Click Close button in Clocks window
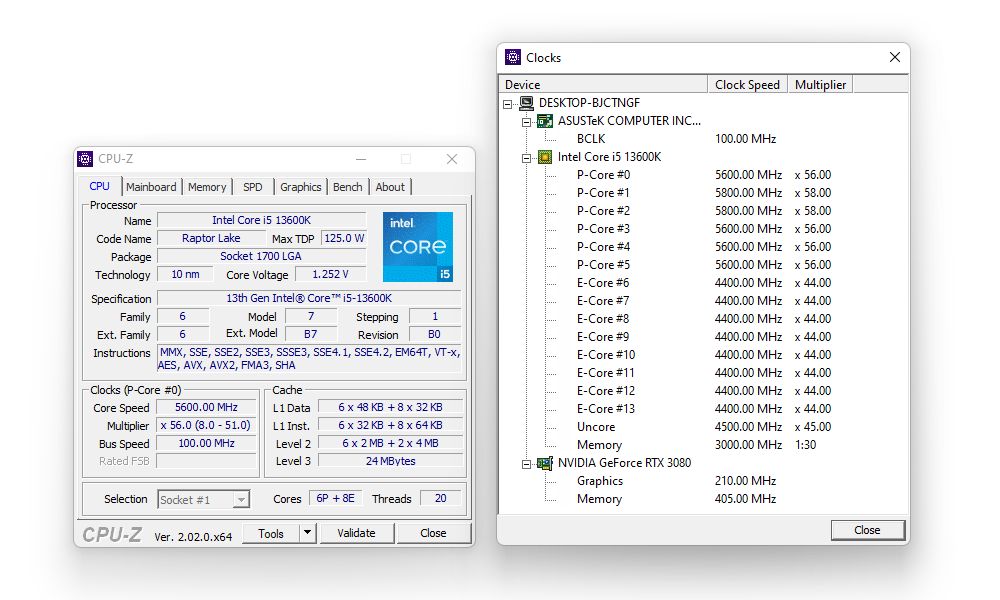 [x=867, y=530]
